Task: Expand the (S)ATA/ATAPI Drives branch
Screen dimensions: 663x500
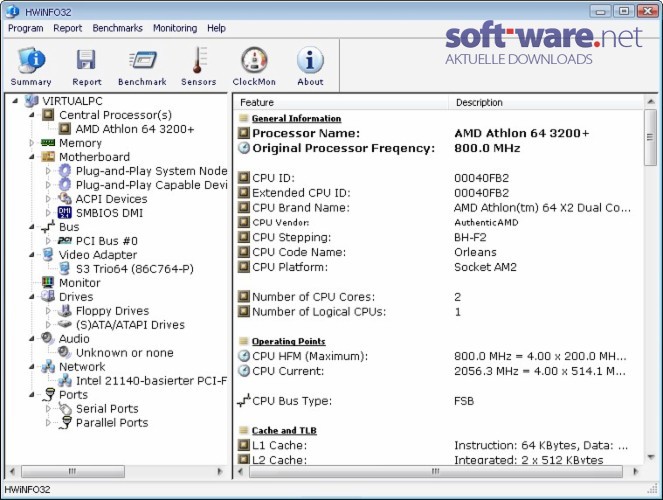Action: 48,325
